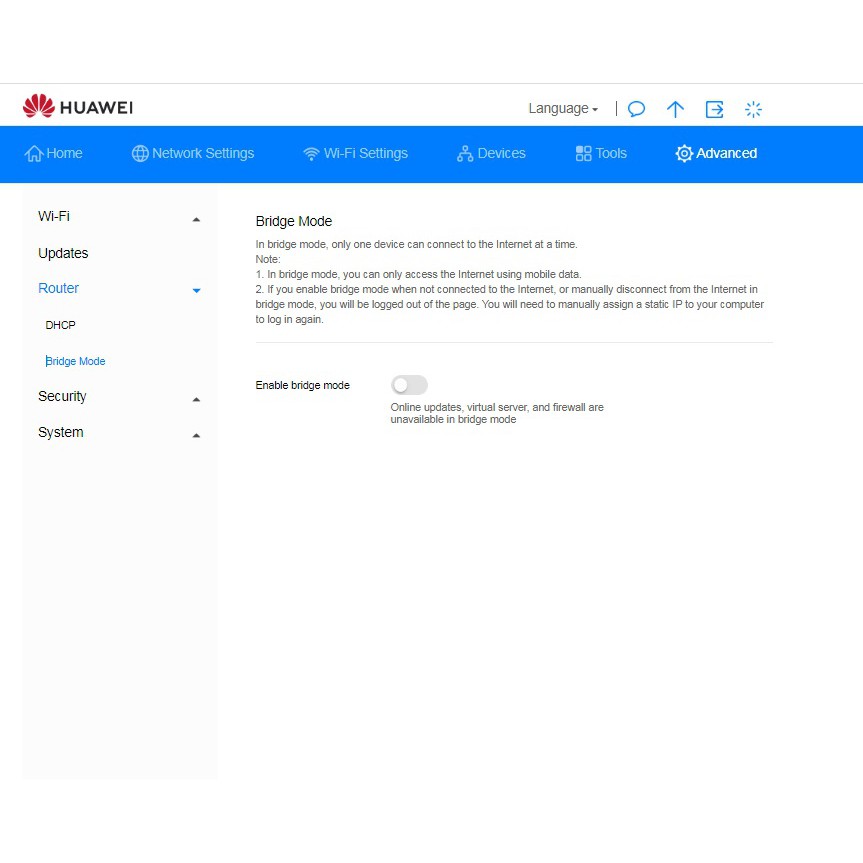
Task: Go to the Home tab
Action: (x=54, y=153)
